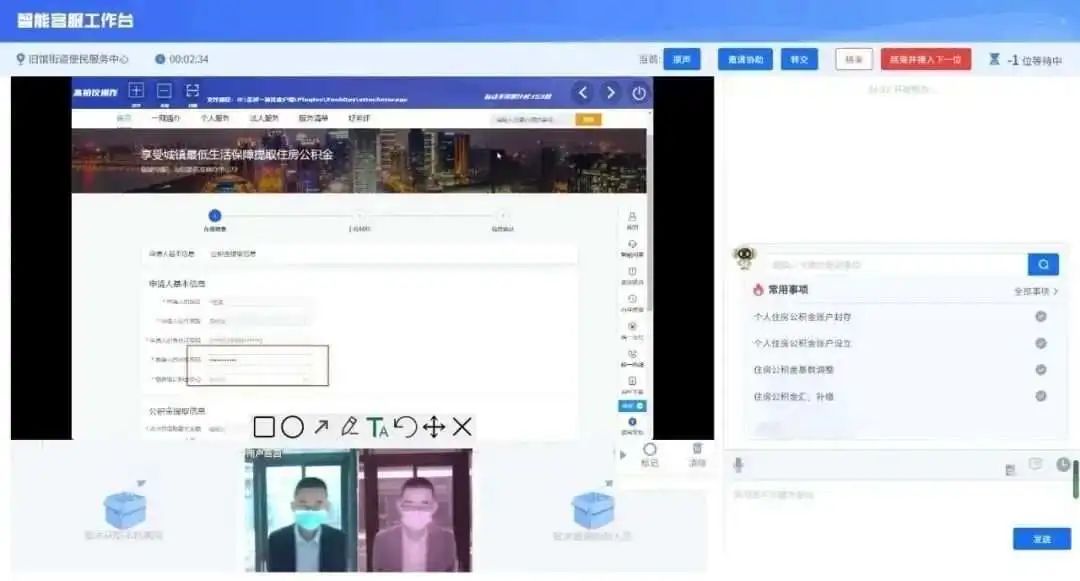Image resolution: width=1080 pixels, height=581 pixels.
Task: Click the 邀请协助 button
Action: [745, 59]
